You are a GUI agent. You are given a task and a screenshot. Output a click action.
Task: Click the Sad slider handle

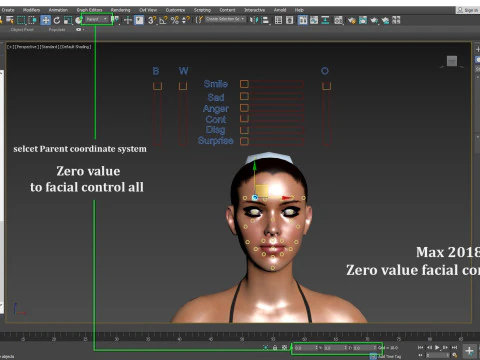point(244,96)
